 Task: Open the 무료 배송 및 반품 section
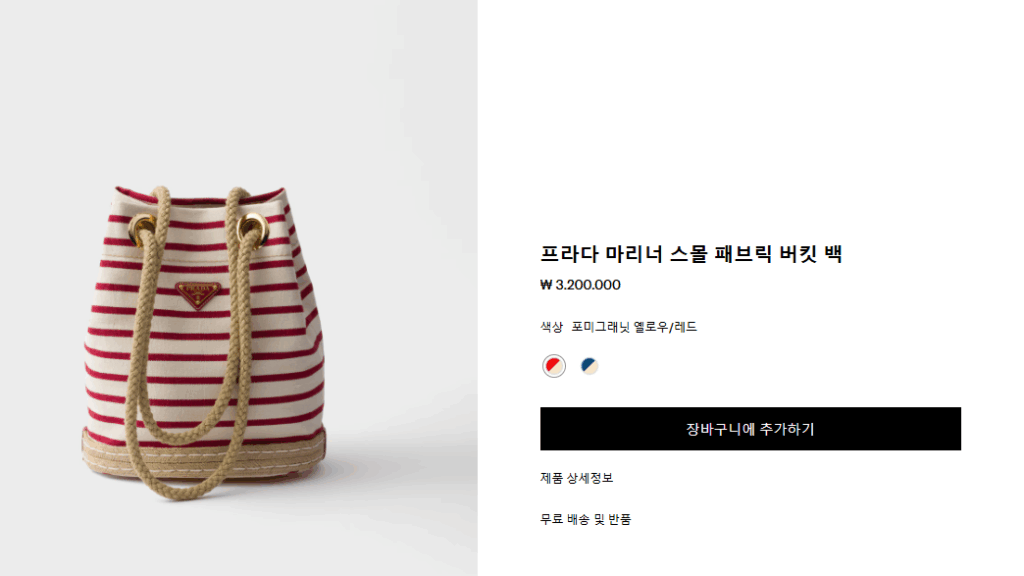click(586, 519)
